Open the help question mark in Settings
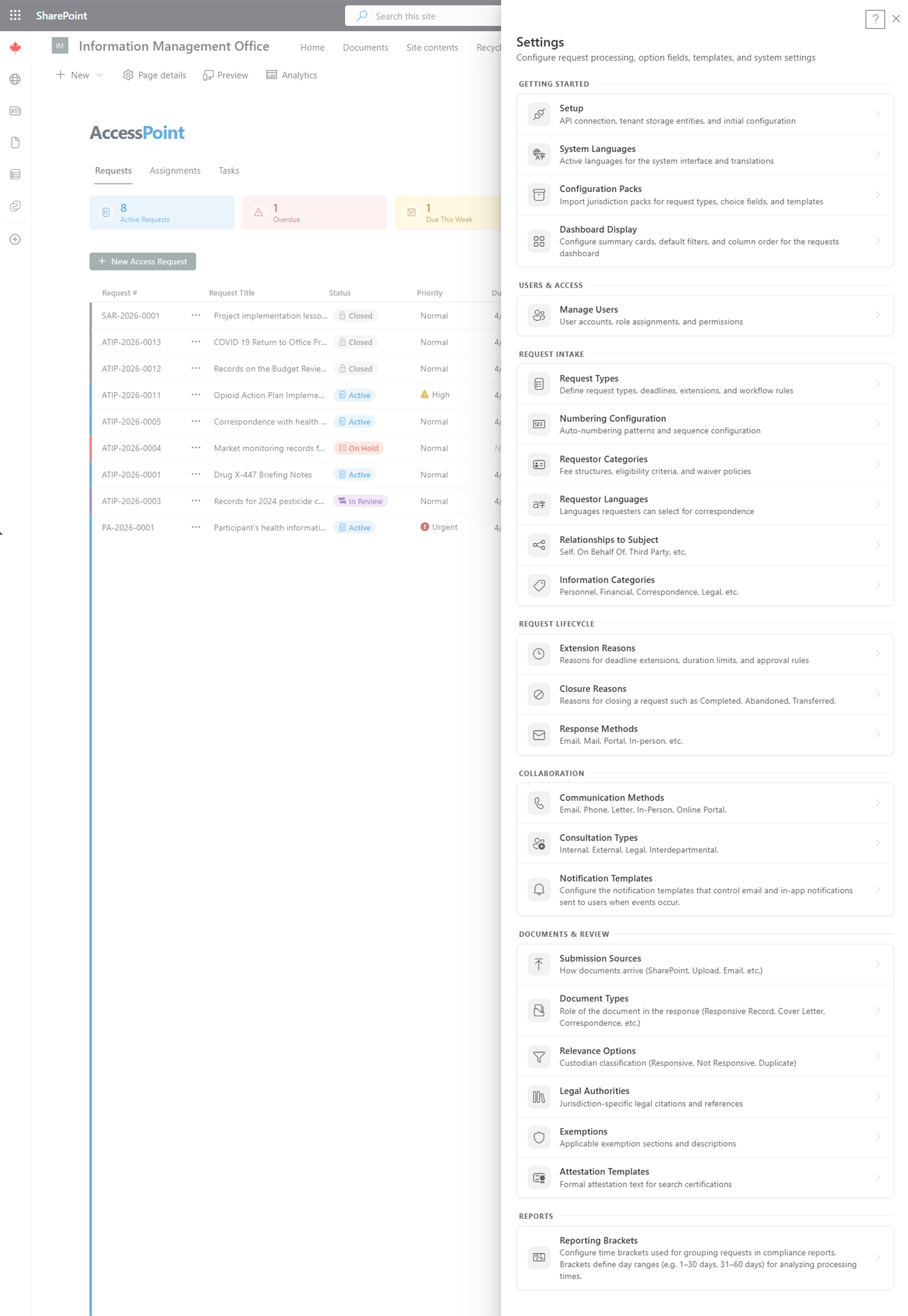 (x=875, y=20)
